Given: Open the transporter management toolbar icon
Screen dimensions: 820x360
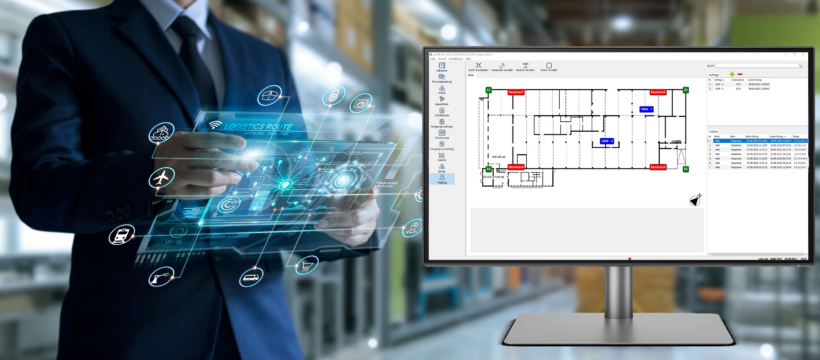Looking at the screenshot, I should click(502, 66).
